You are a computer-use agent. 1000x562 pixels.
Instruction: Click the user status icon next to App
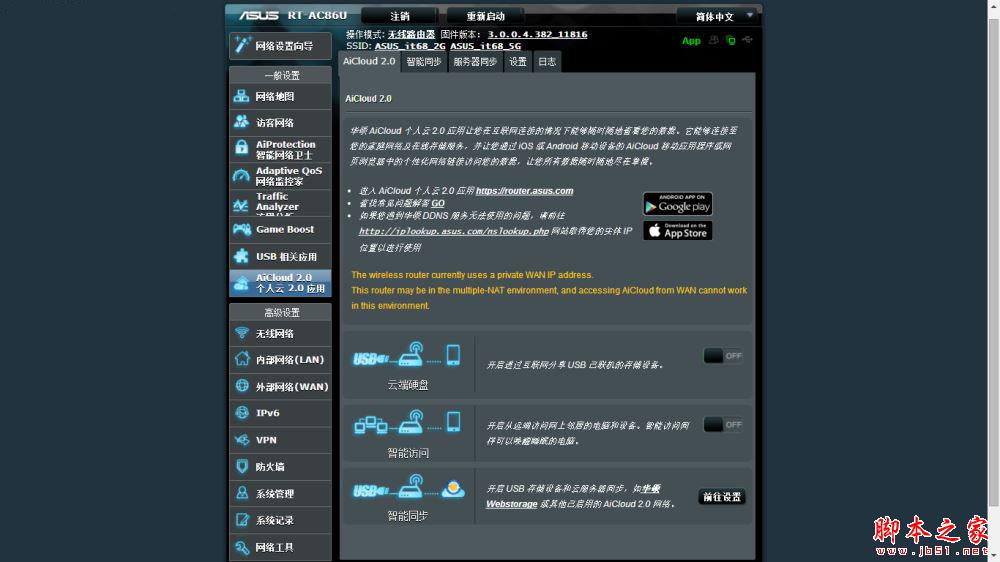point(714,40)
